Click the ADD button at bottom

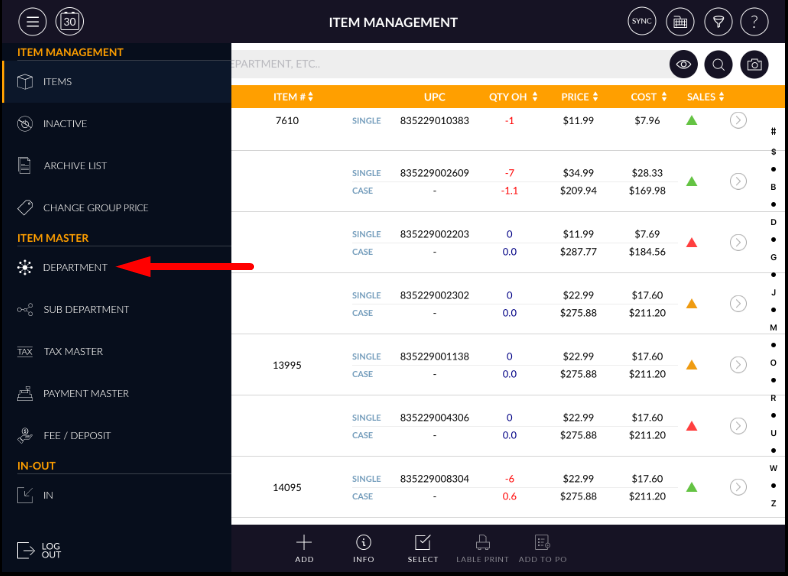tap(304, 548)
